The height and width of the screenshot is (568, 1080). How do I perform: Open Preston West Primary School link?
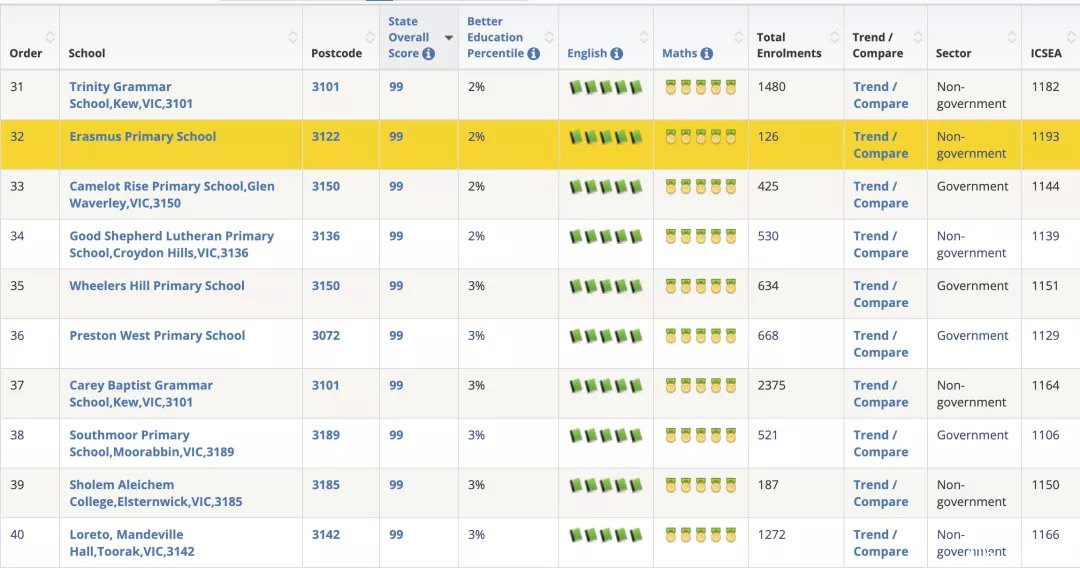(157, 335)
